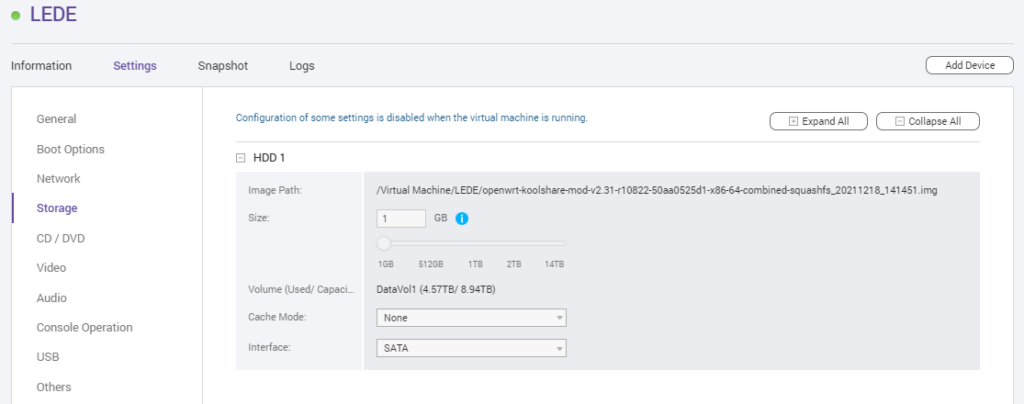
Task: Open the Logs tab
Action: [302, 66]
